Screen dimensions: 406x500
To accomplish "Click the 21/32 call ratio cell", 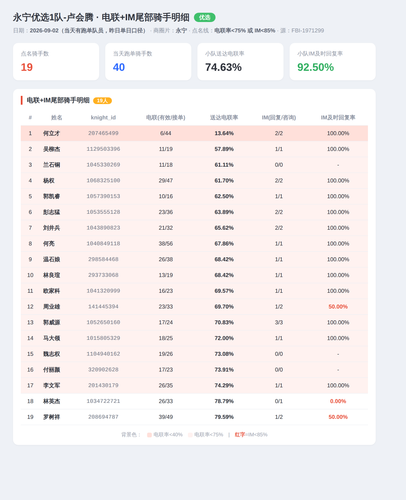I will [x=166, y=228].
